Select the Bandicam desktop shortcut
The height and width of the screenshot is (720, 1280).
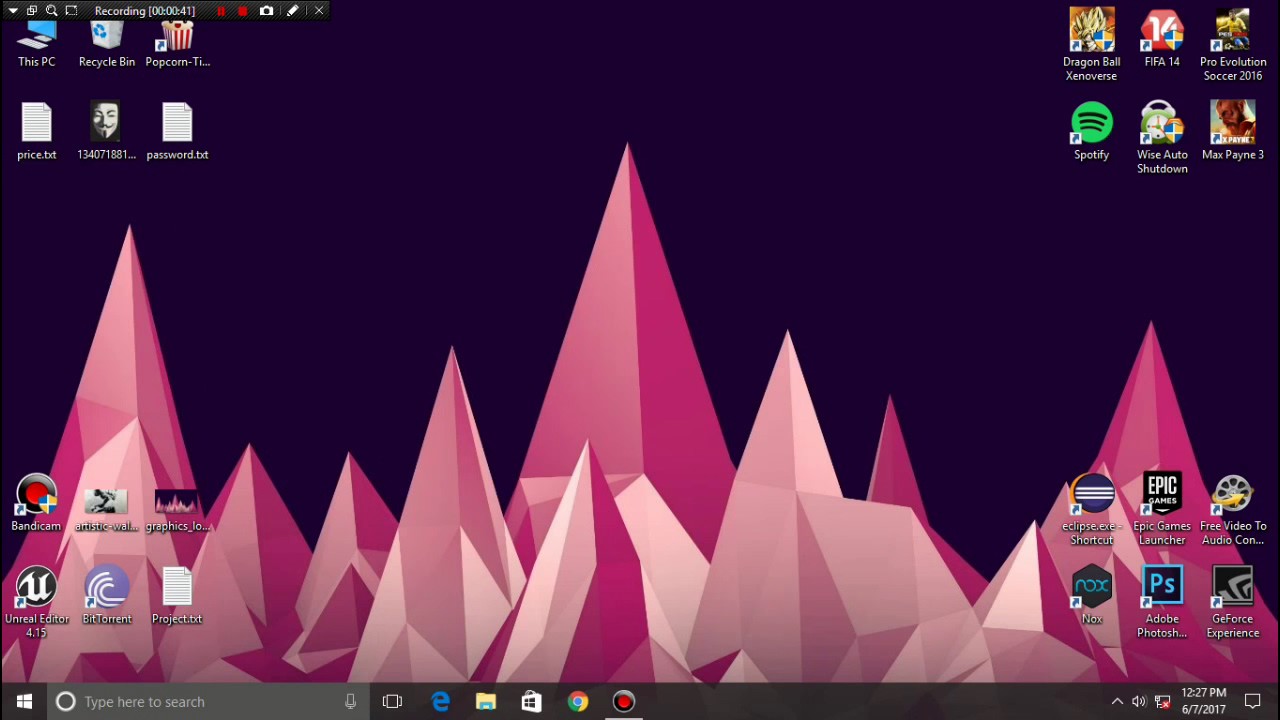tap(36, 503)
